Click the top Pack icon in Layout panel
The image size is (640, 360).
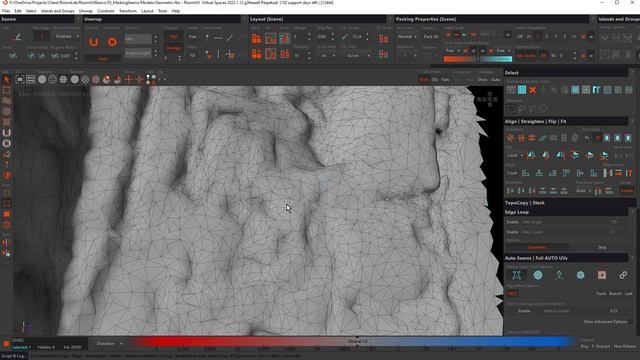tap(256, 38)
